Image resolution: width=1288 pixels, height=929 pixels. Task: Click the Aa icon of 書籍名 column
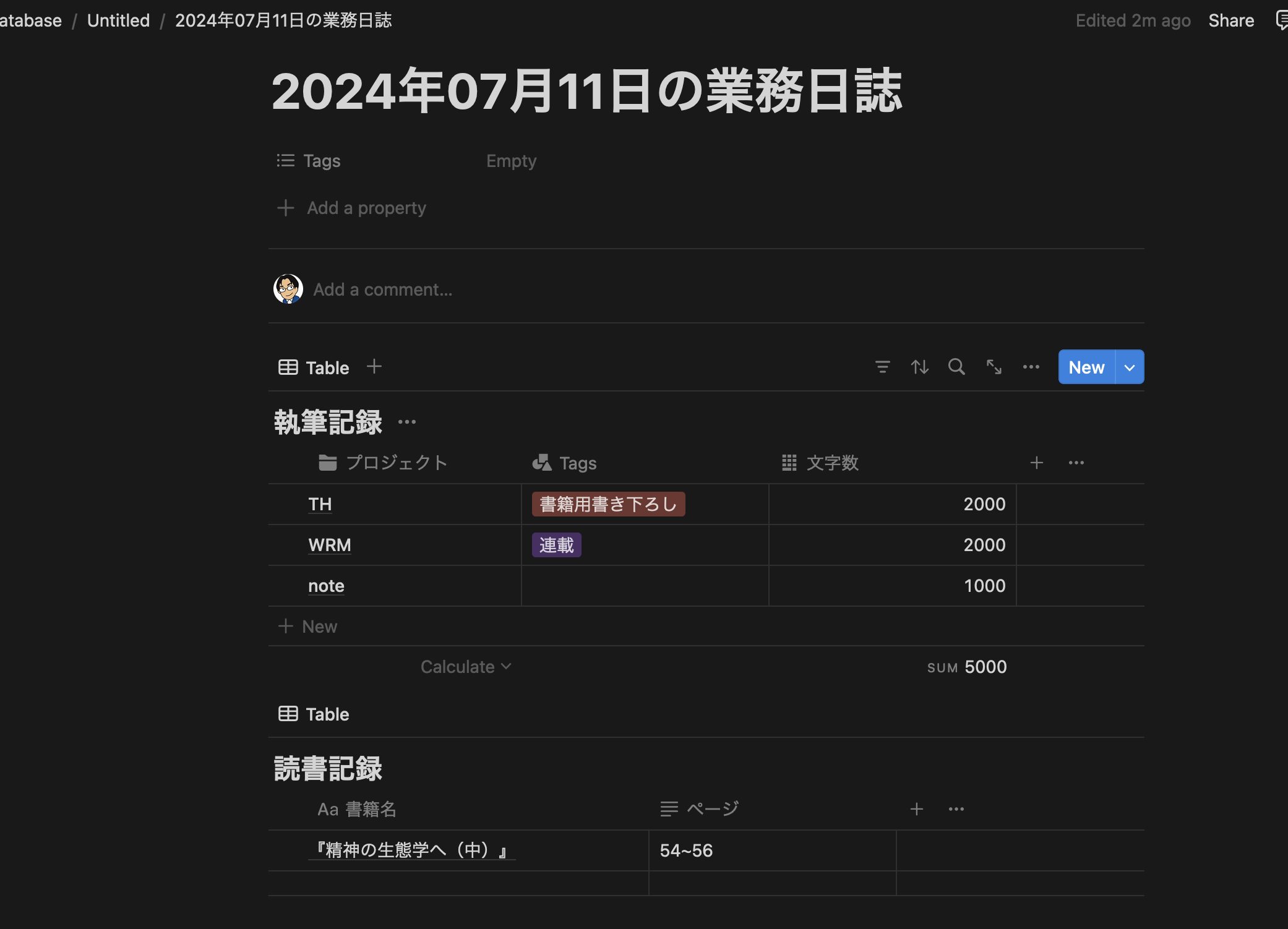click(327, 808)
